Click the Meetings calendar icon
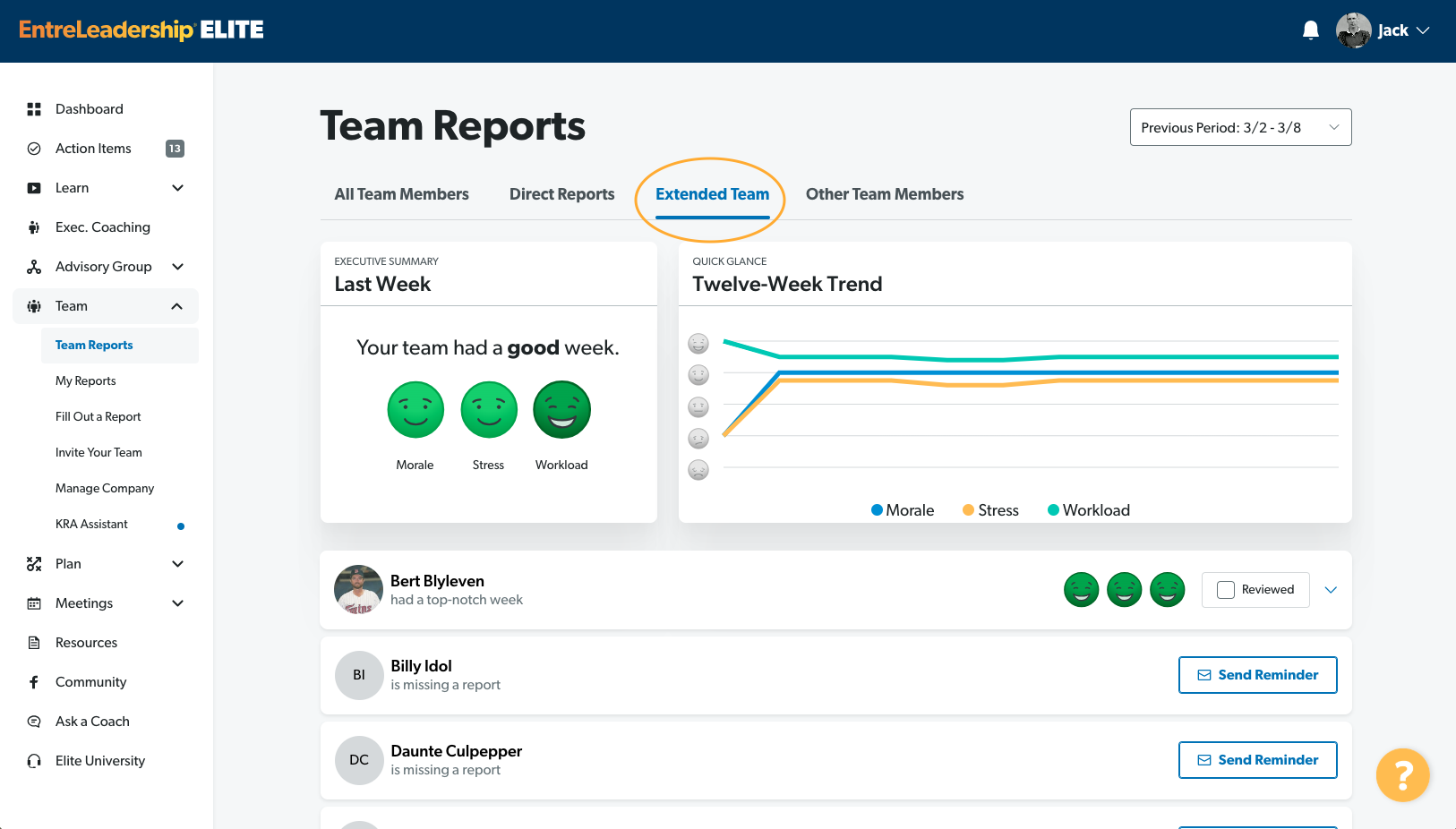This screenshot has height=829, width=1456. point(34,603)
